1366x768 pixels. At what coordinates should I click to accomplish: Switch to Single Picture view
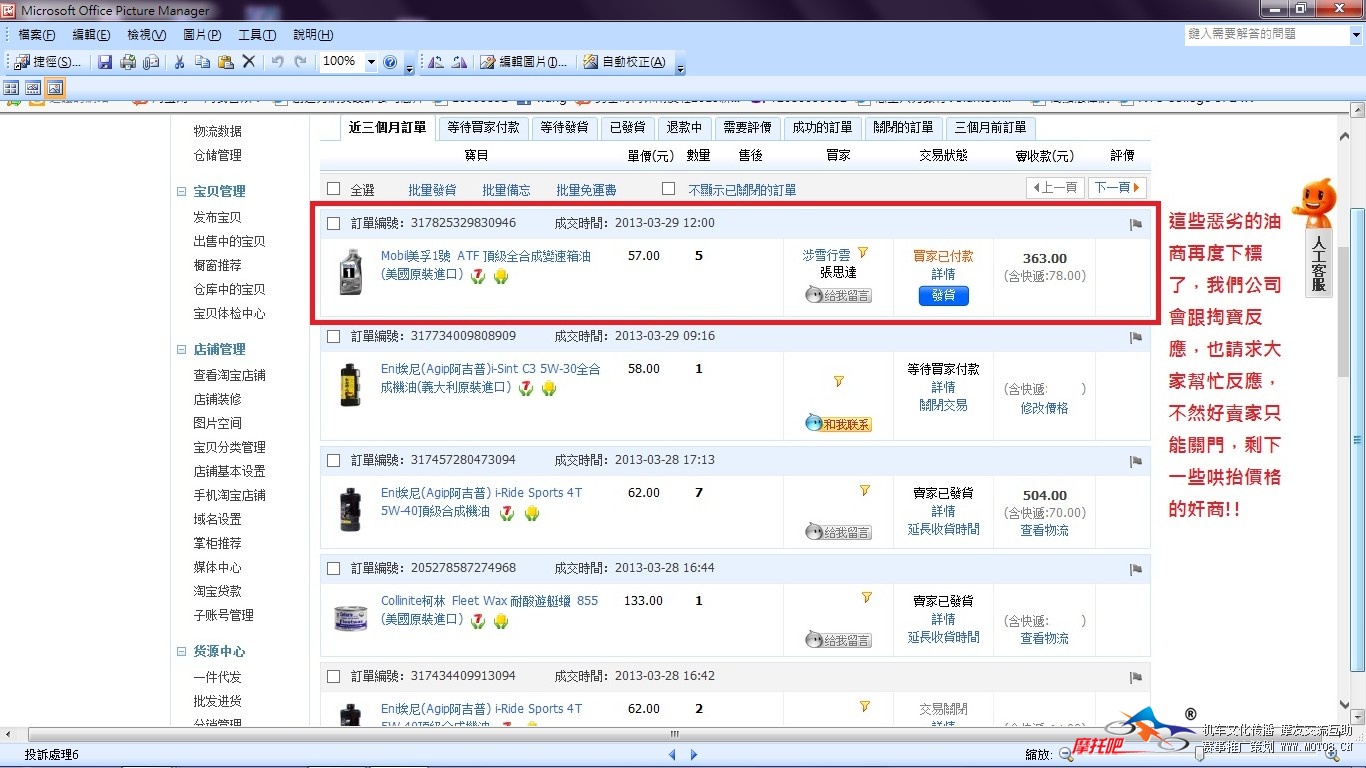(54, 88)
